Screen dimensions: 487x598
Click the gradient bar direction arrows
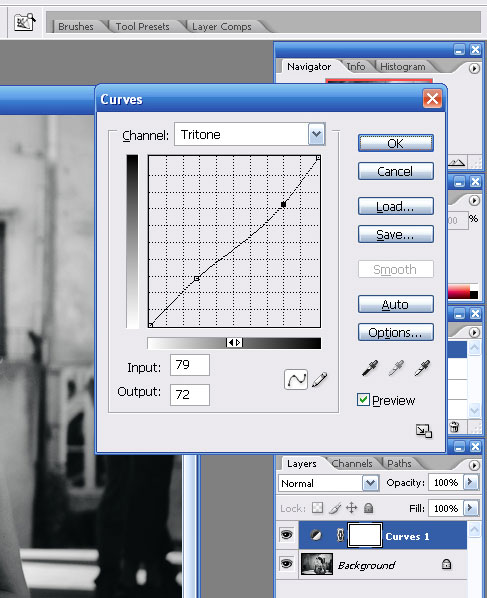click(234, 342)
